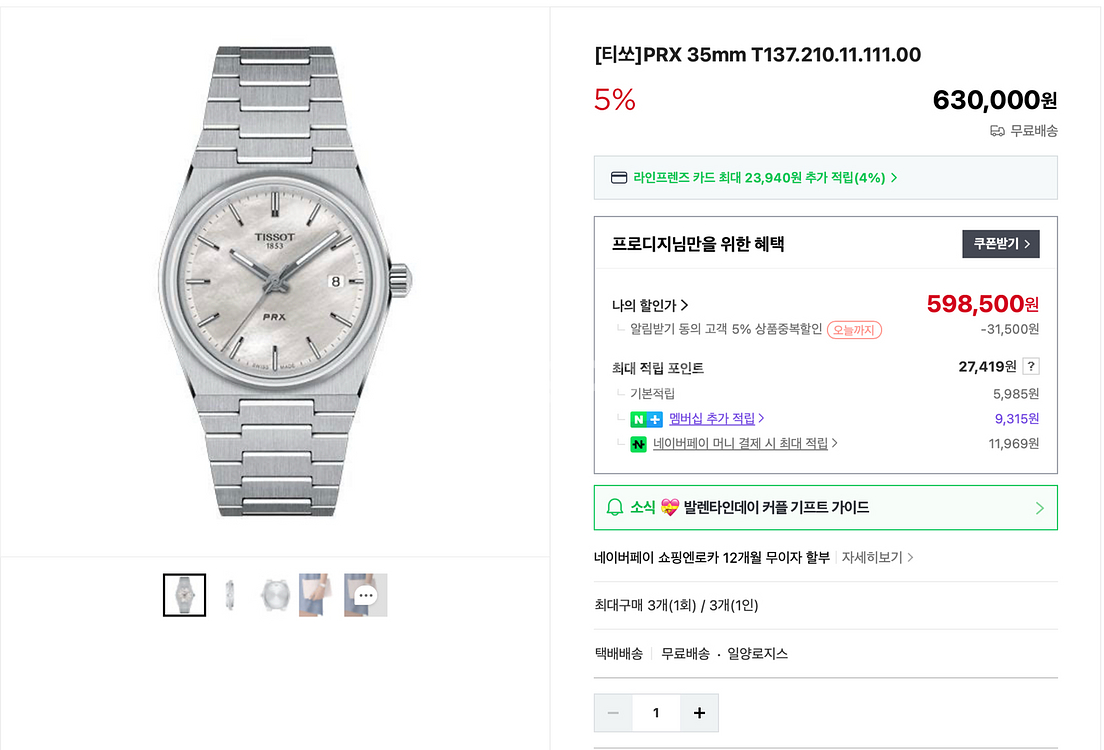Click the help question mark beside 27,419원
Screen dimensions: 1104x750
click(1031, 366)
